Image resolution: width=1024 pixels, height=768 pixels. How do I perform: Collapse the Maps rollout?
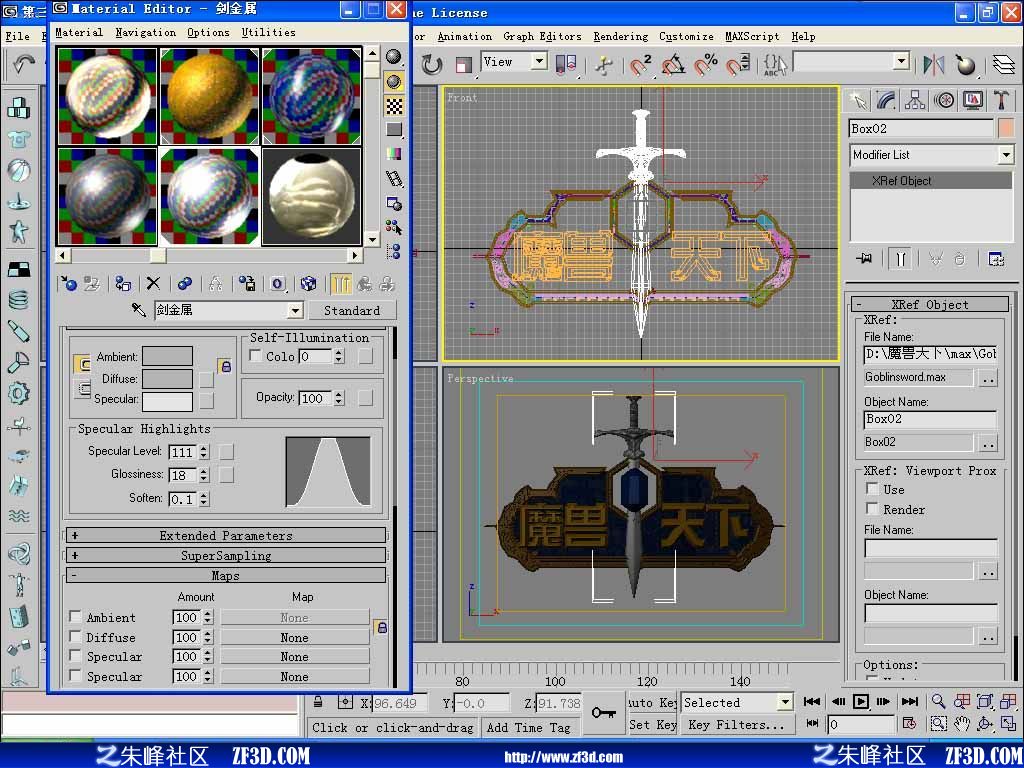[226, 576]
